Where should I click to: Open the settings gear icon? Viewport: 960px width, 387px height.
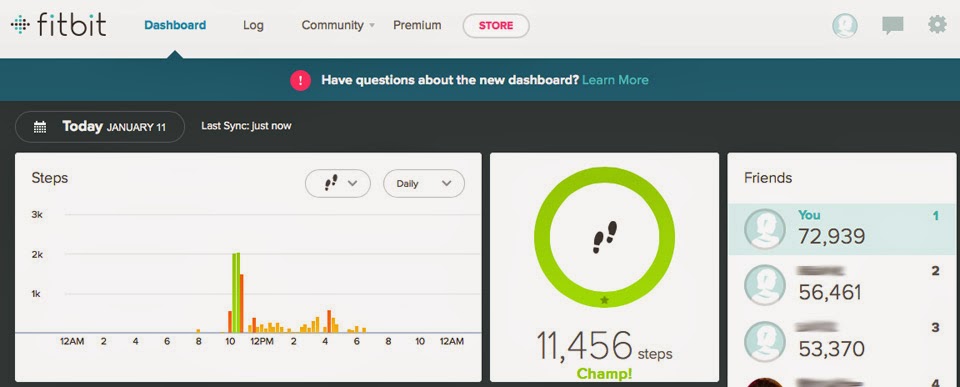click(x=937, y=24)
